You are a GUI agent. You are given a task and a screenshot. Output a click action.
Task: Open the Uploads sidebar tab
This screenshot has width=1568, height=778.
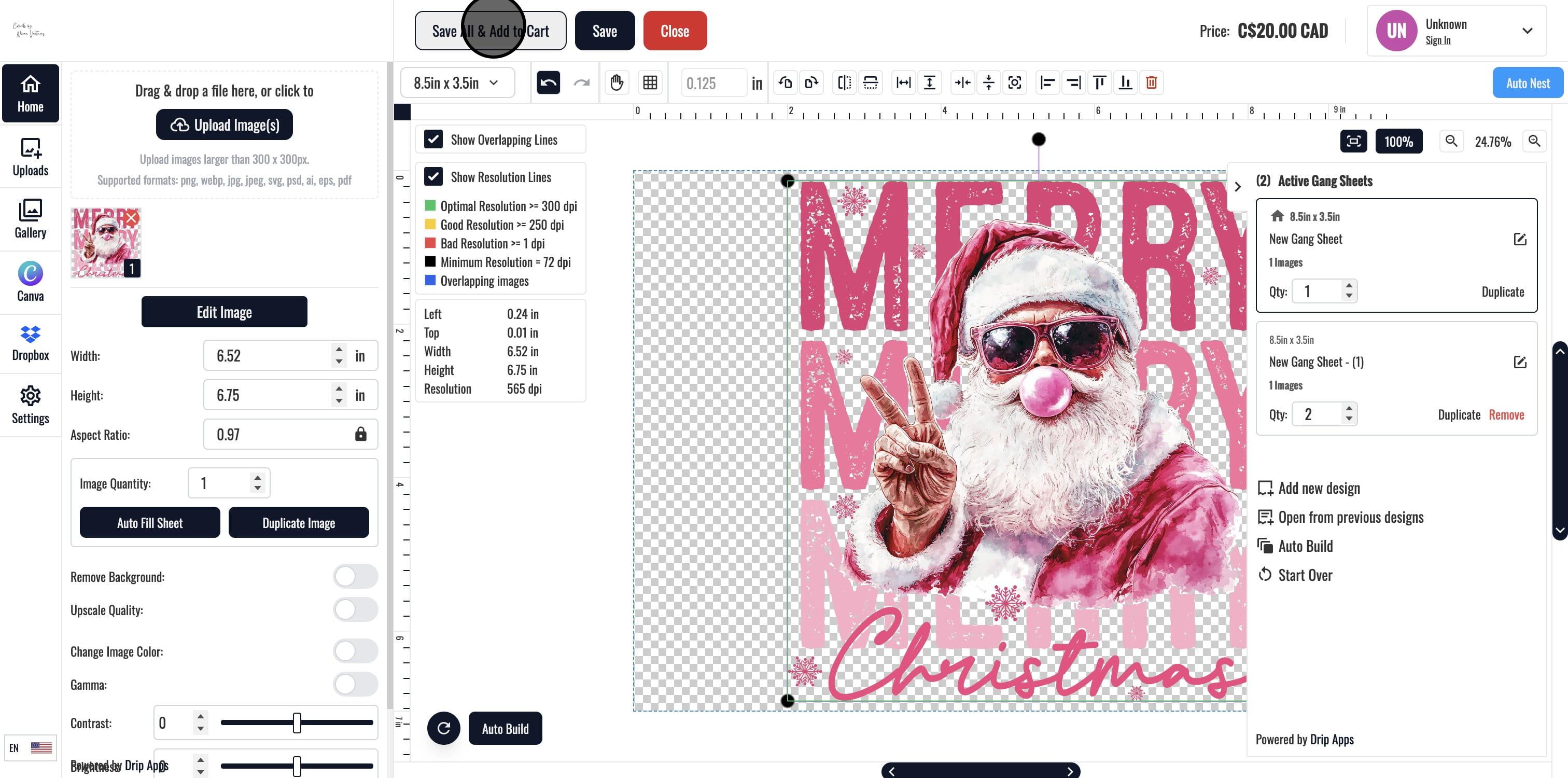coord(31,157)
